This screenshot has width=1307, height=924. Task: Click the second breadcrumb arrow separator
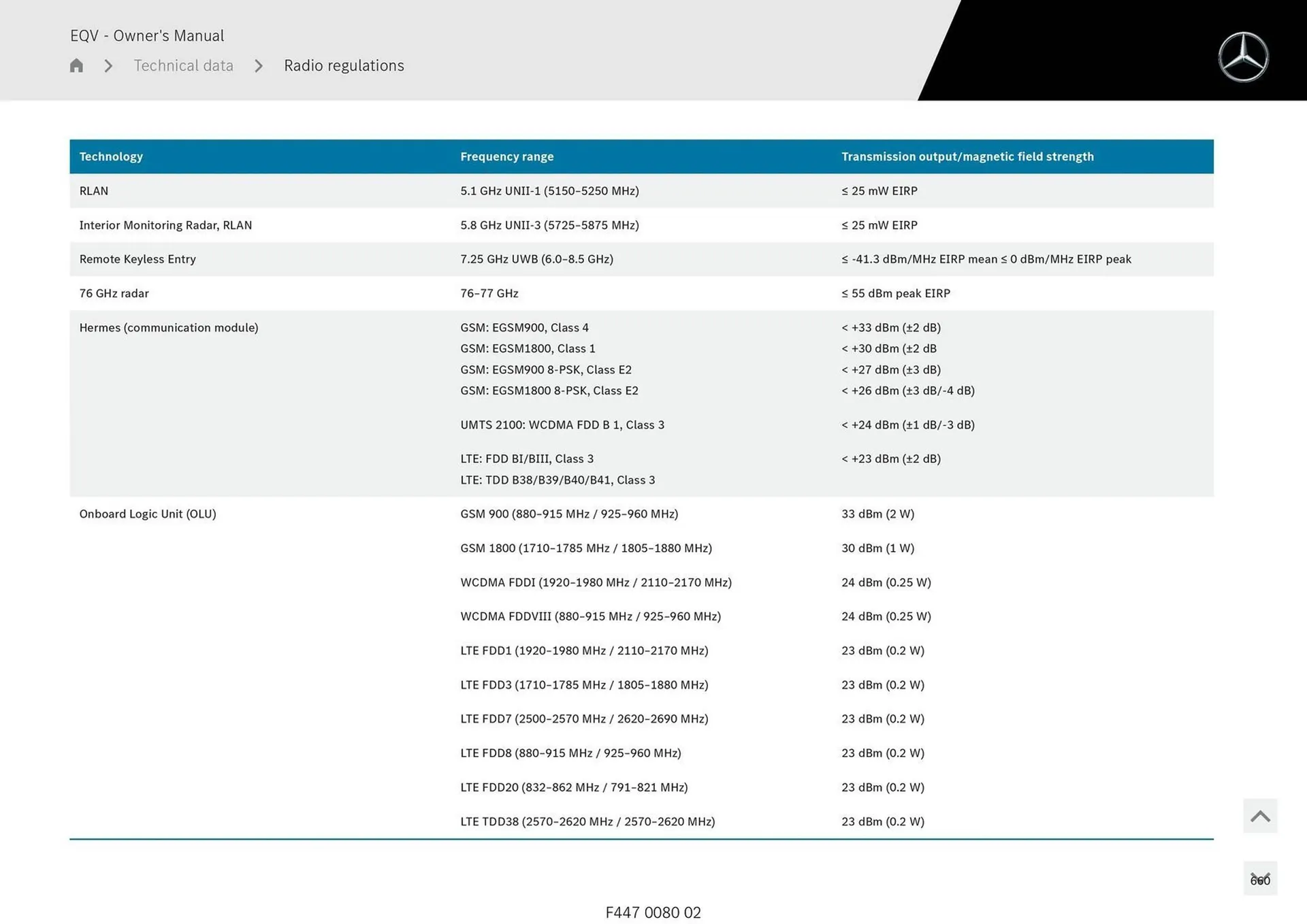[259, 65]
